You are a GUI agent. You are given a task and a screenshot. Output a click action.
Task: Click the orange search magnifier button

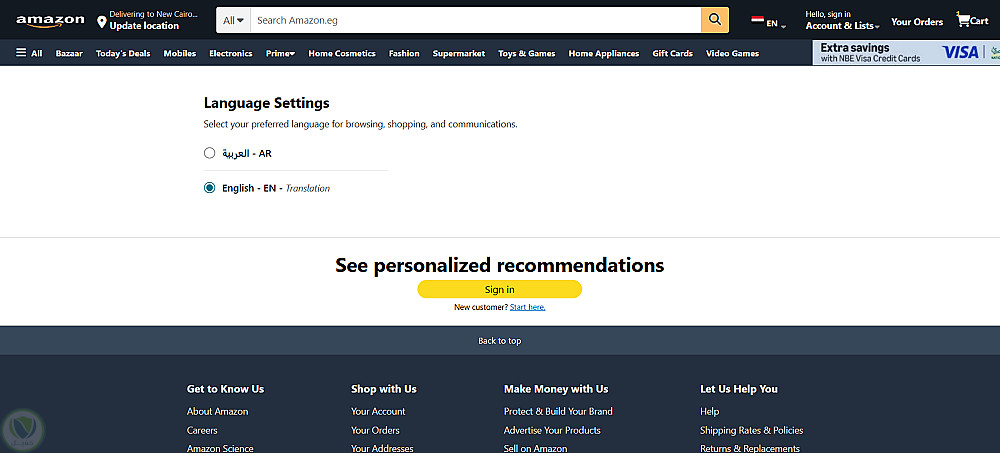(x=715, y=20)
